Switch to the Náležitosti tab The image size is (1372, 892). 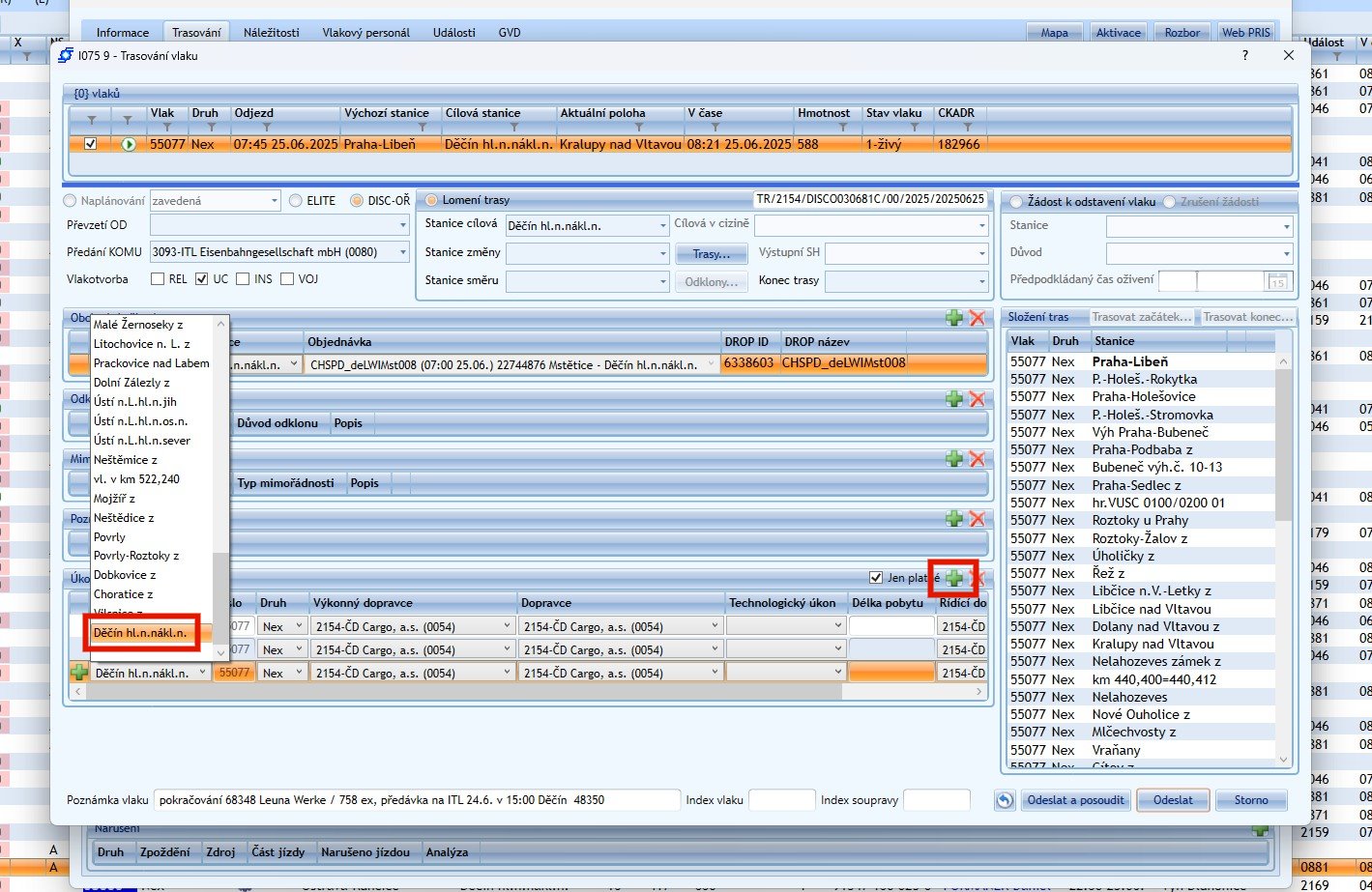[x=272, y=33]
